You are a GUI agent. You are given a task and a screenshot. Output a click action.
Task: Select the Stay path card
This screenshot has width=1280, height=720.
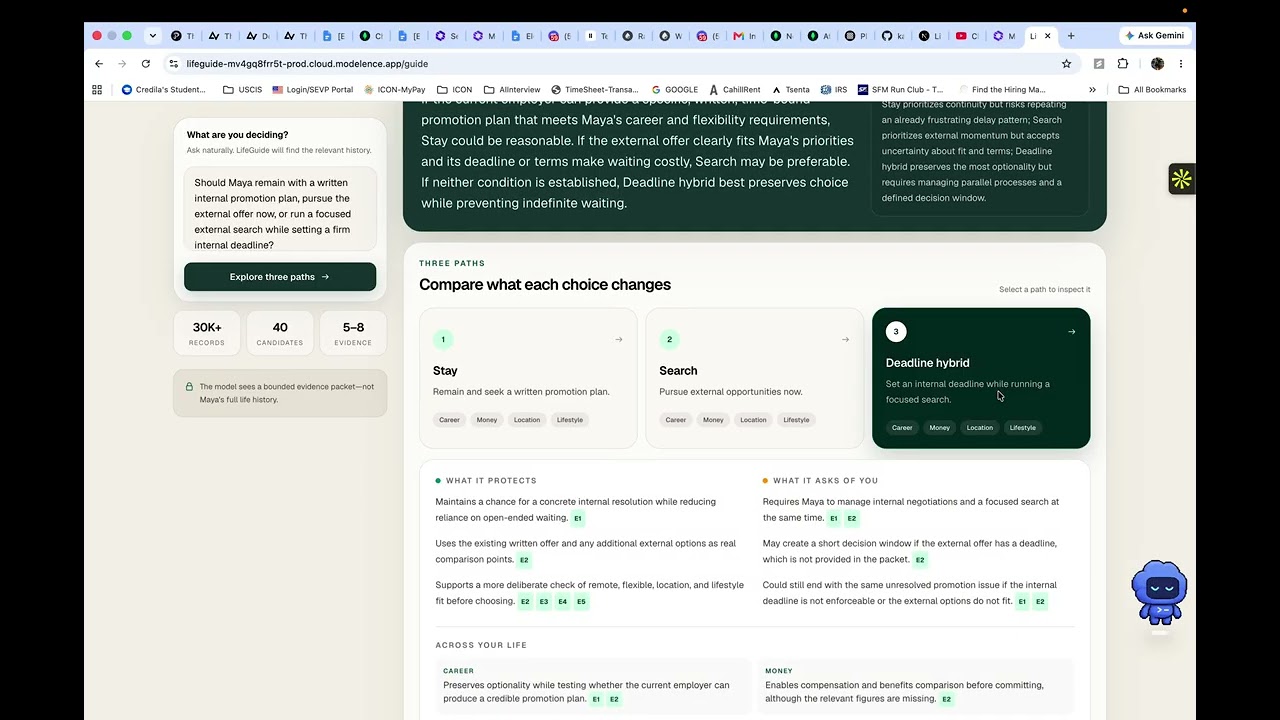tap(528, 378)
